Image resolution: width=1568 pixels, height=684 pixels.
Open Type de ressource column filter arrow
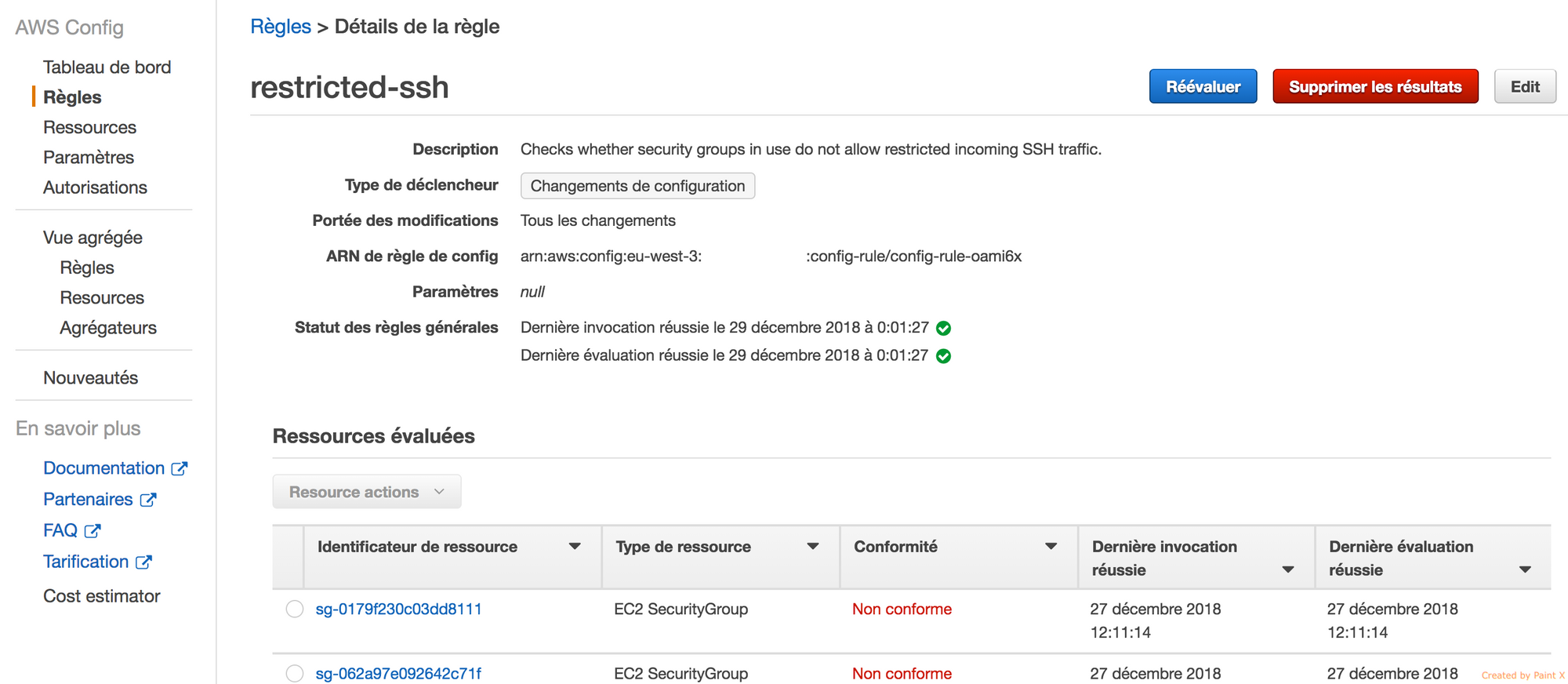pos(813,547)
